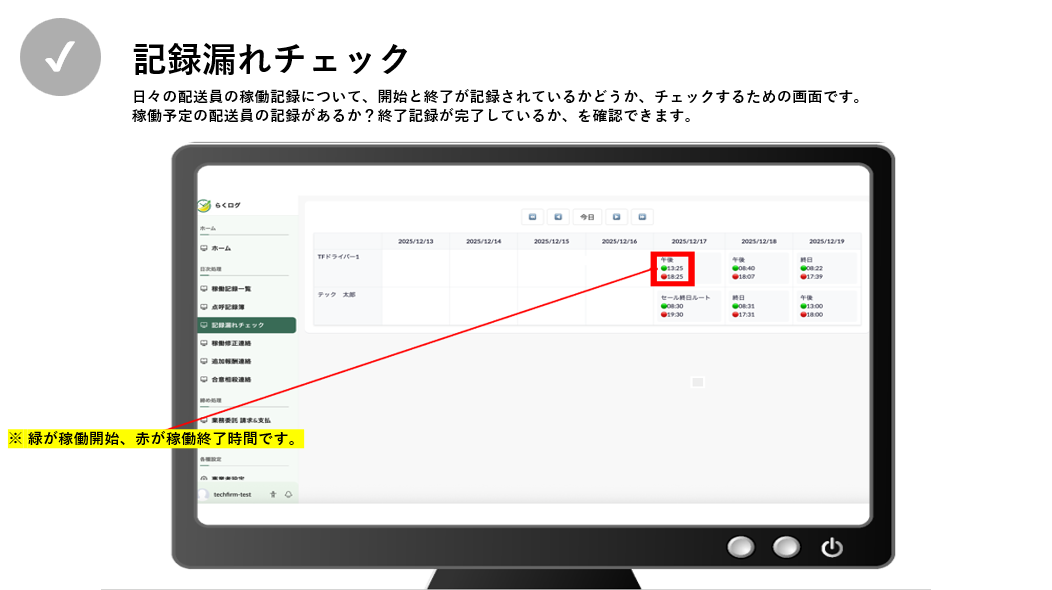Viewport: 1052px width, 590px height.
Task: Go to 追加報酬連絡 page
Action: point(230,361)
